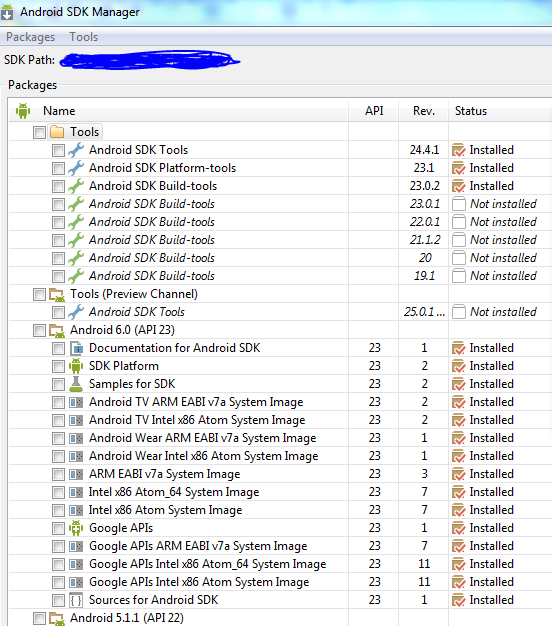
Task: Click SDK Platform android icon
Action: coord(76,366)
